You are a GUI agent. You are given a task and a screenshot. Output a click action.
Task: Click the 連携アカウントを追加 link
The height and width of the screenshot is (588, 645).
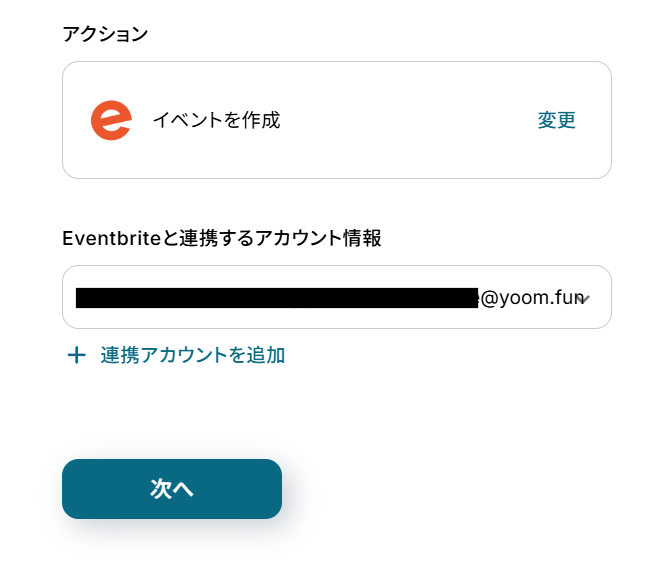tap(193, 355)
